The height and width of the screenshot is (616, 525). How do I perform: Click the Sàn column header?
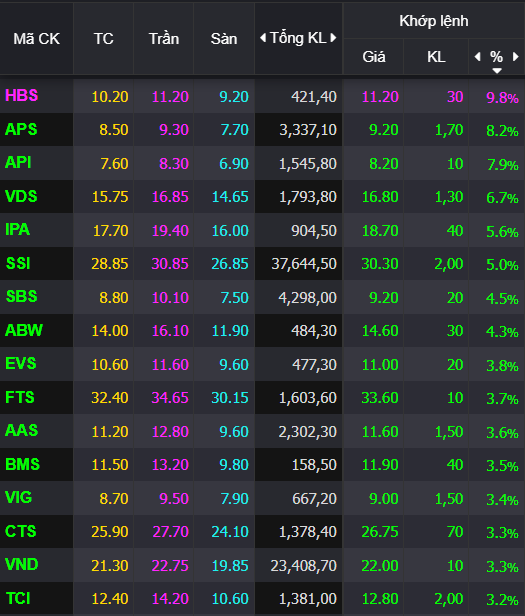click(224, 38)
